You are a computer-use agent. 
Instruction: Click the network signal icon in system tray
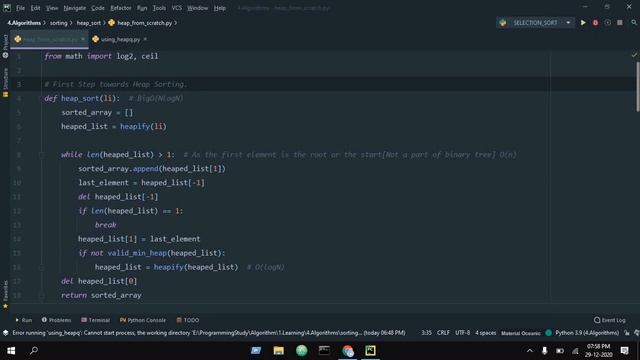tap(576, 351)
